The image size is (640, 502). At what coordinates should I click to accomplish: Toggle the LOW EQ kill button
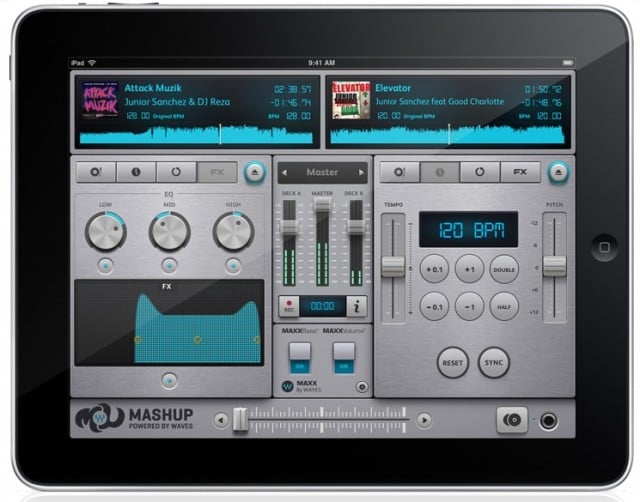tap(106, 266)
